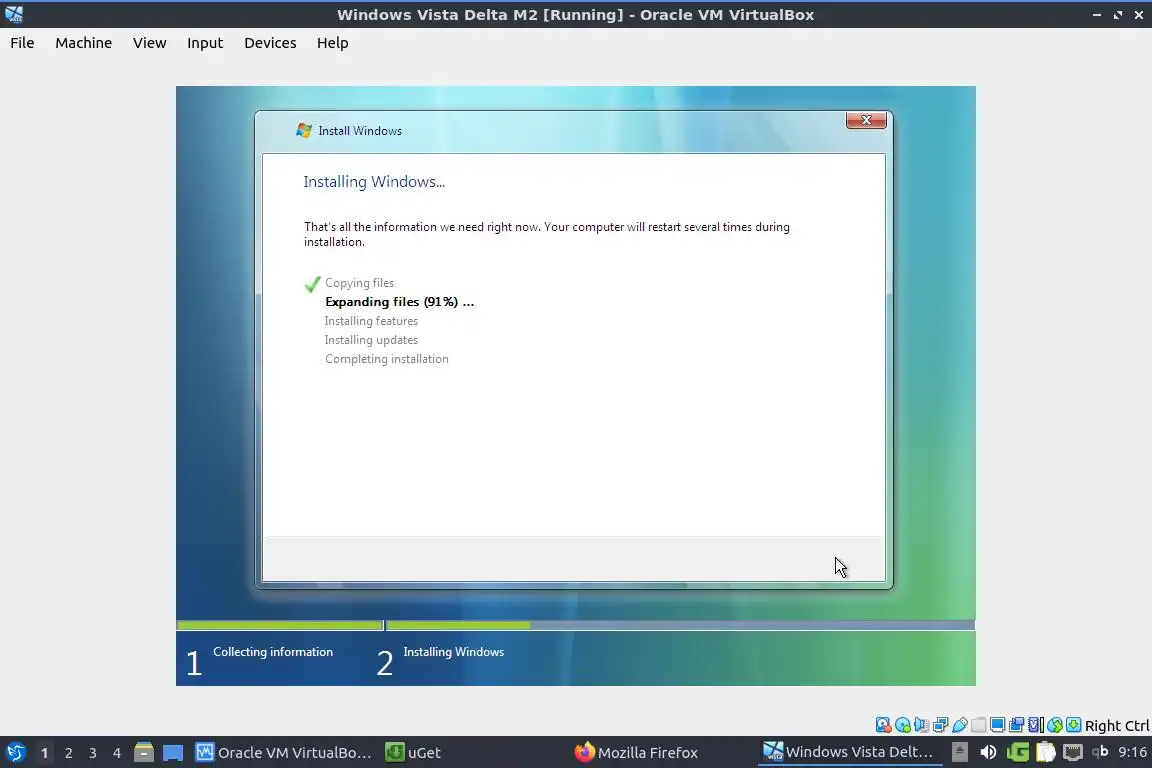1152x768 pixels.
Task: Minimize the VirtualBox window
Action: [x=1096, y=14]
